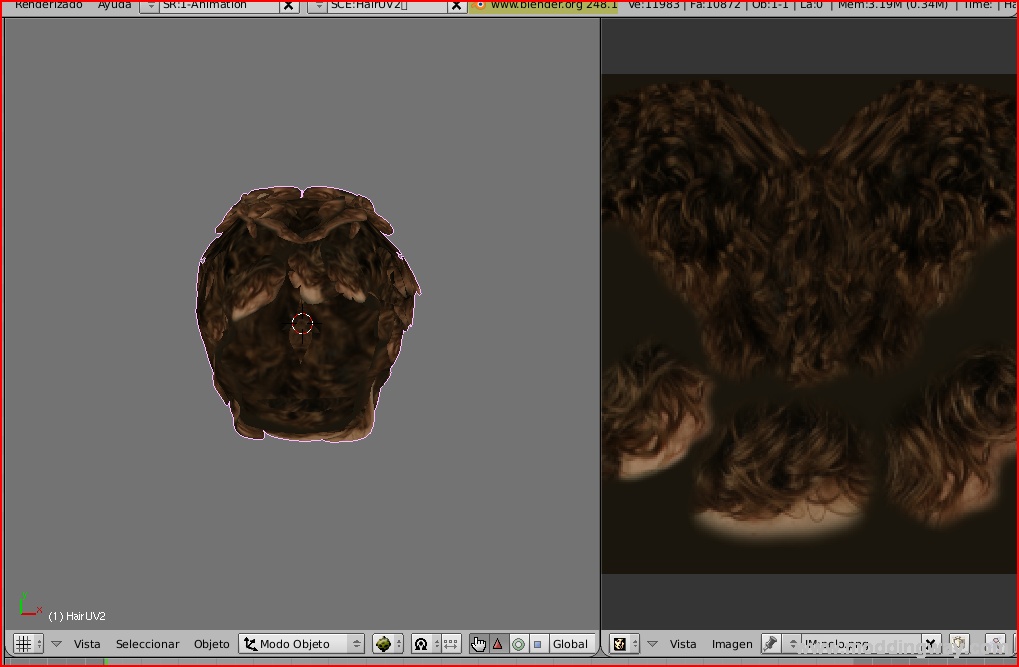Open the UV editor window type selector
This screenshot has width=1019, height=667.
624,644
